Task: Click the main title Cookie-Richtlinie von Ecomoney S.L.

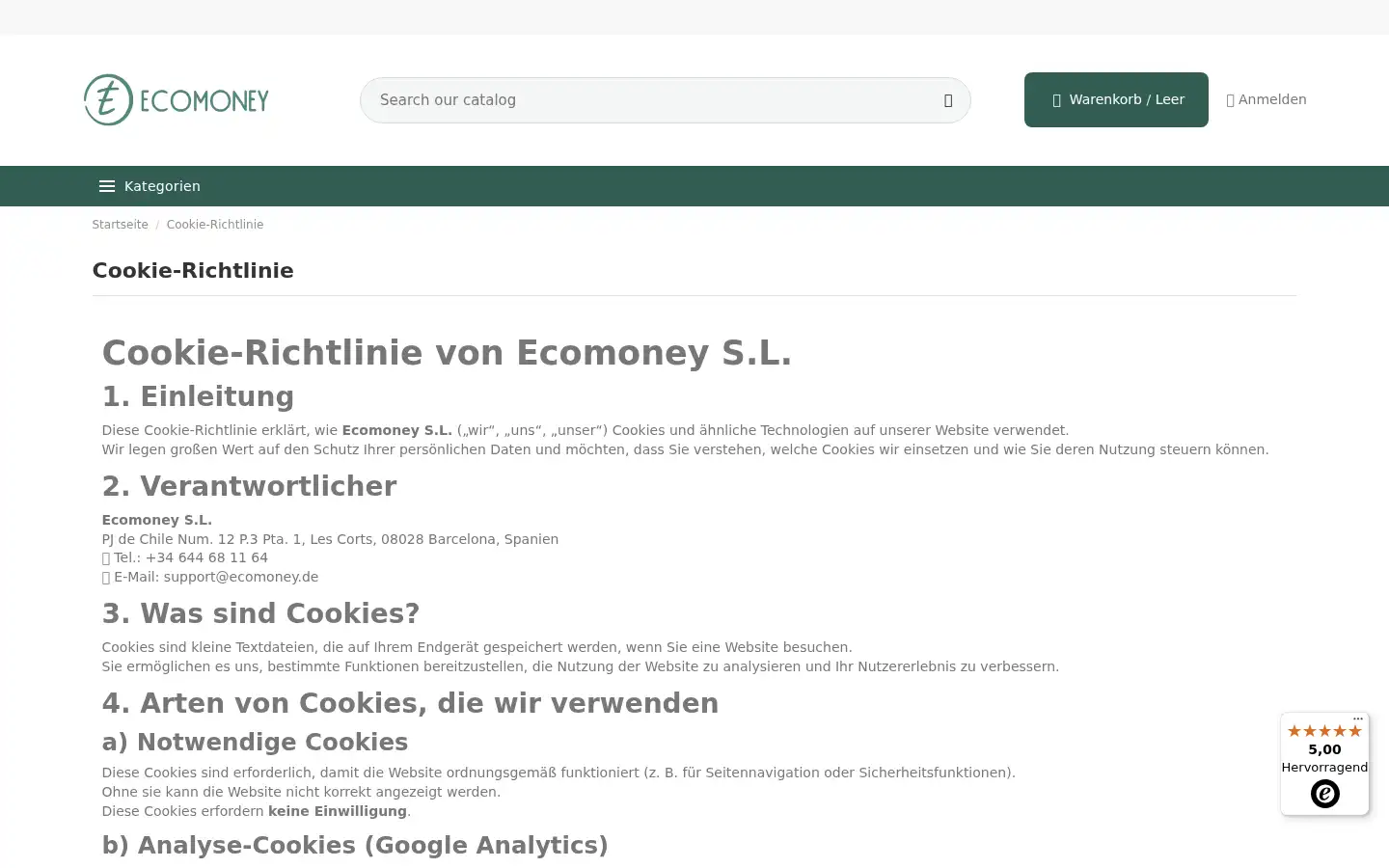Action: 447,353
